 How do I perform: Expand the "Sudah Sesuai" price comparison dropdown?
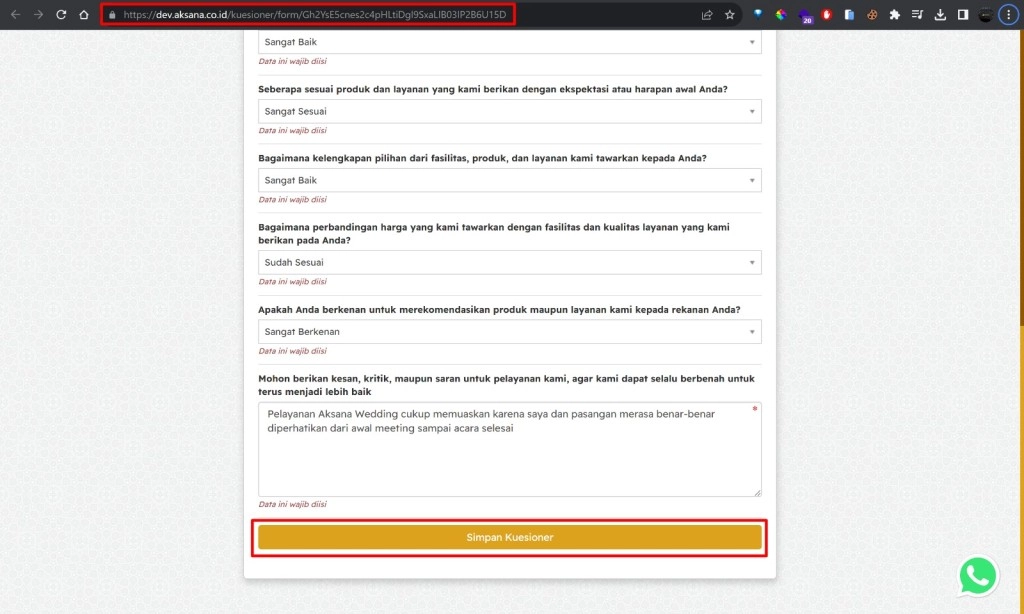click(x=509, y=262)
